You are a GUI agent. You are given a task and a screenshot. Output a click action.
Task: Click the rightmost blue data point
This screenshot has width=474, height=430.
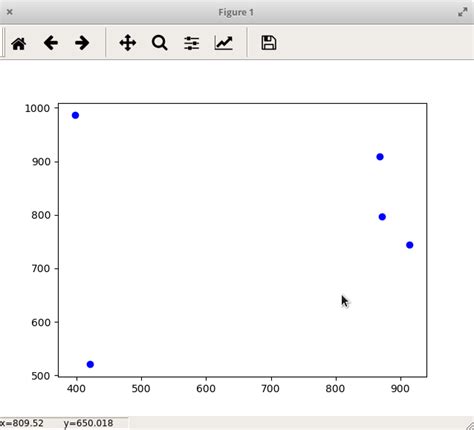point(410,245)
